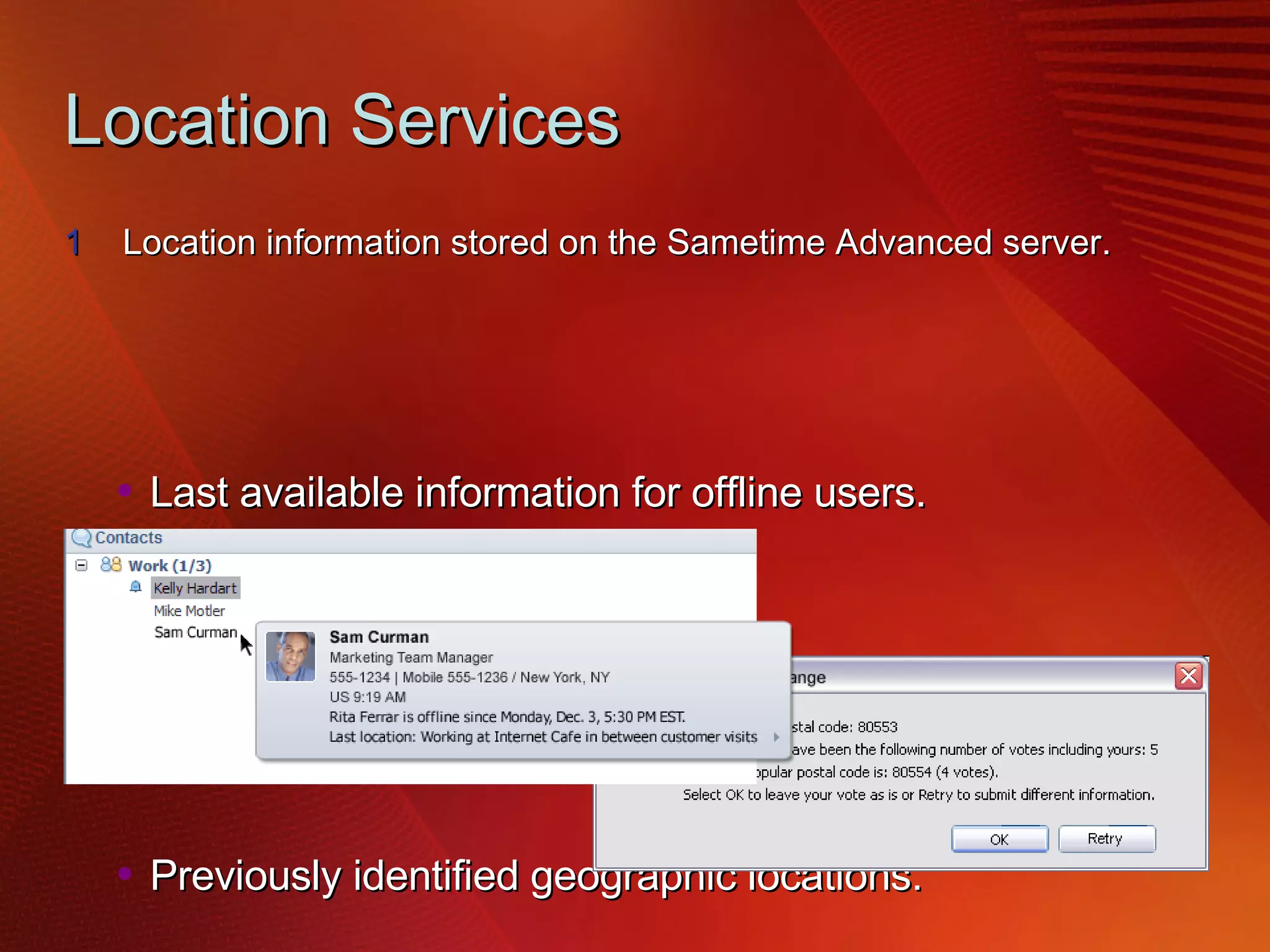Click OK in the postal code dialog
This screenshot has height=952, width=1270.
(1000, 839)
